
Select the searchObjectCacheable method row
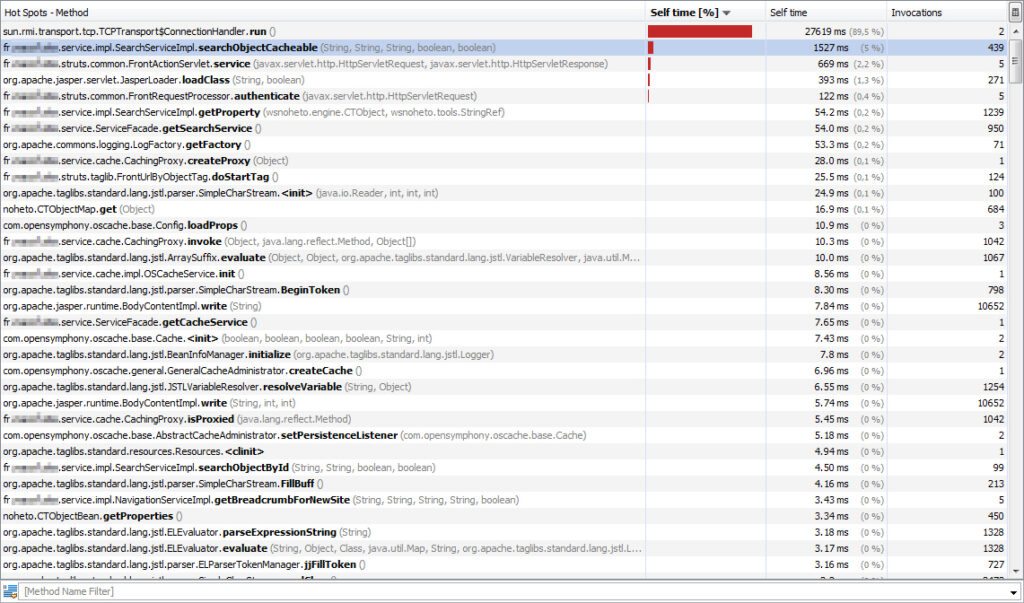click(504, 48)
